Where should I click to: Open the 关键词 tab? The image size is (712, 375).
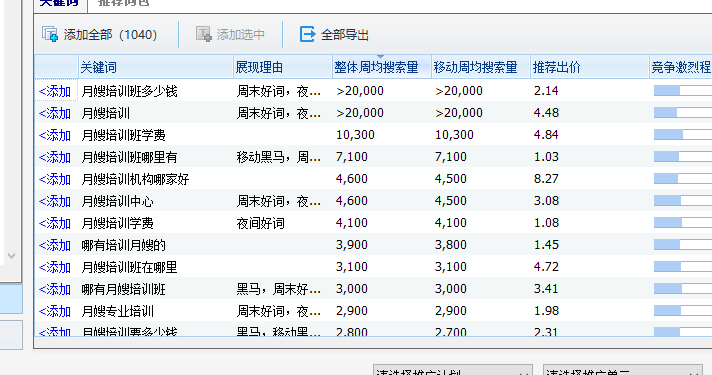pos(59,3)
